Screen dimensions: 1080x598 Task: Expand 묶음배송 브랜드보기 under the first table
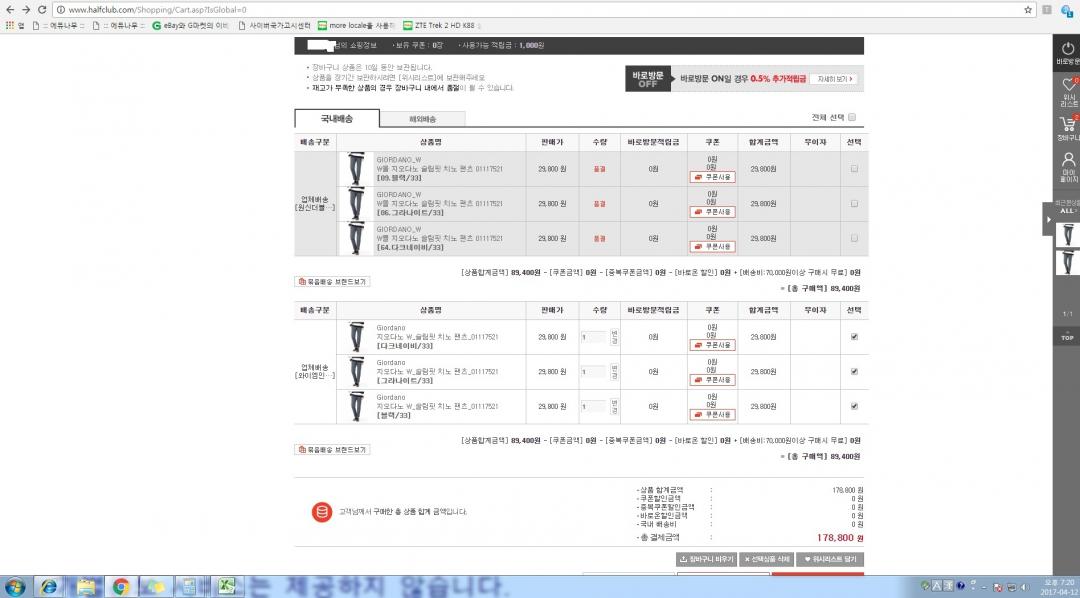coord(332,282)
